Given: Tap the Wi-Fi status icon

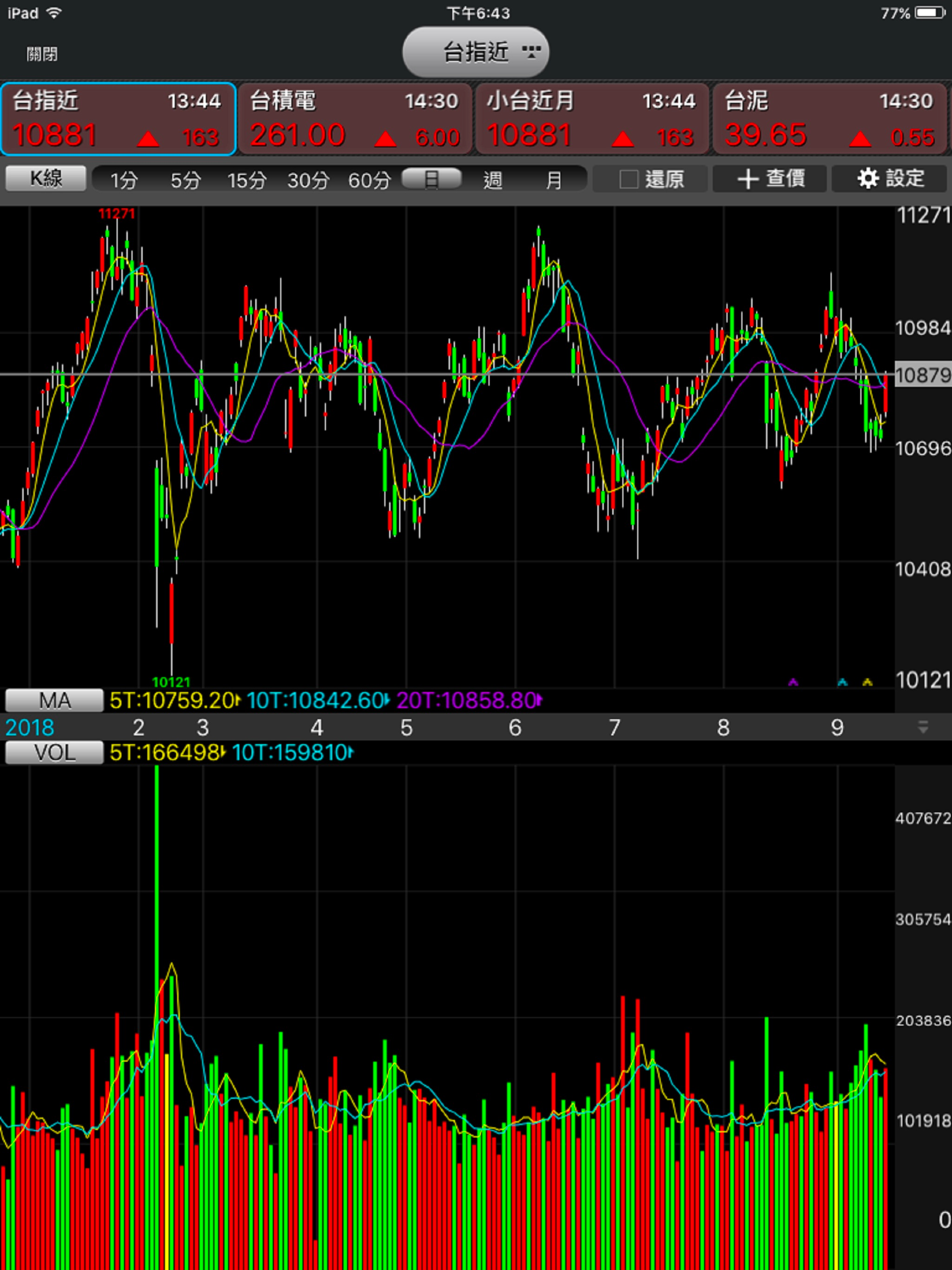Looking at the screenshot, I should [x=54, y=13].
